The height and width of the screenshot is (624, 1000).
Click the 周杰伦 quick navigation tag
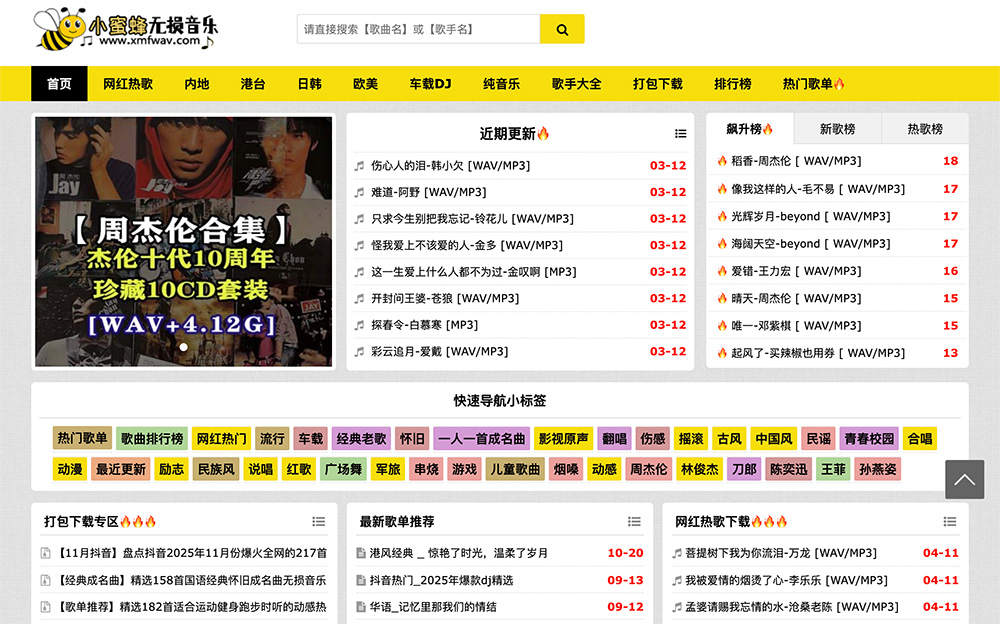[647, 469]
